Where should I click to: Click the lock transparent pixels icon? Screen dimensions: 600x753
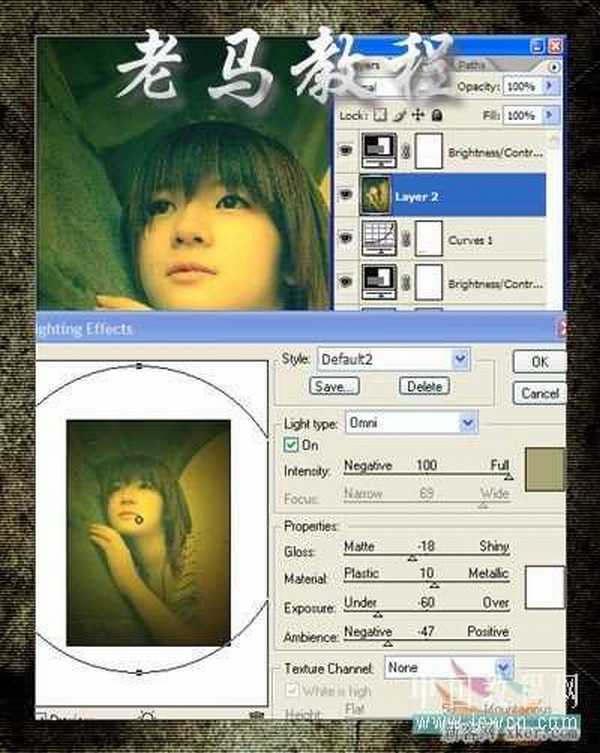click(380, 116)
